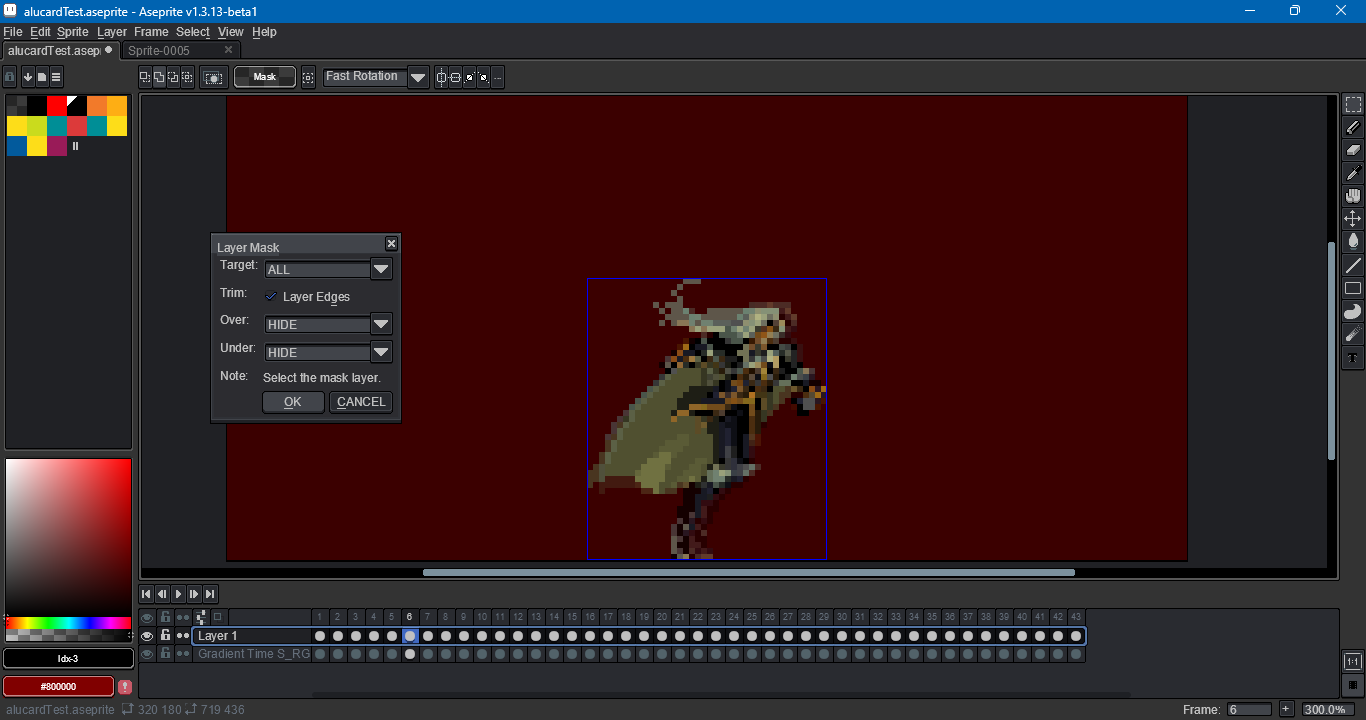Click the rainbow hue slider bar
This screenshot has height=720, width=1366.
tap(68, 623)
